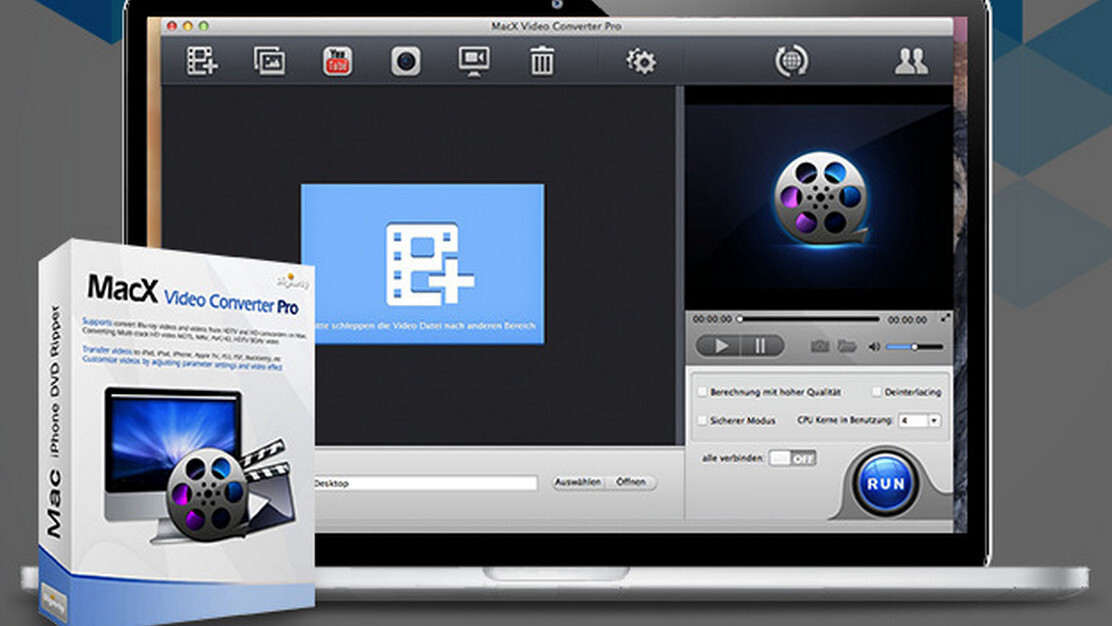Click the Auswählen button

[x=578, y=482]
